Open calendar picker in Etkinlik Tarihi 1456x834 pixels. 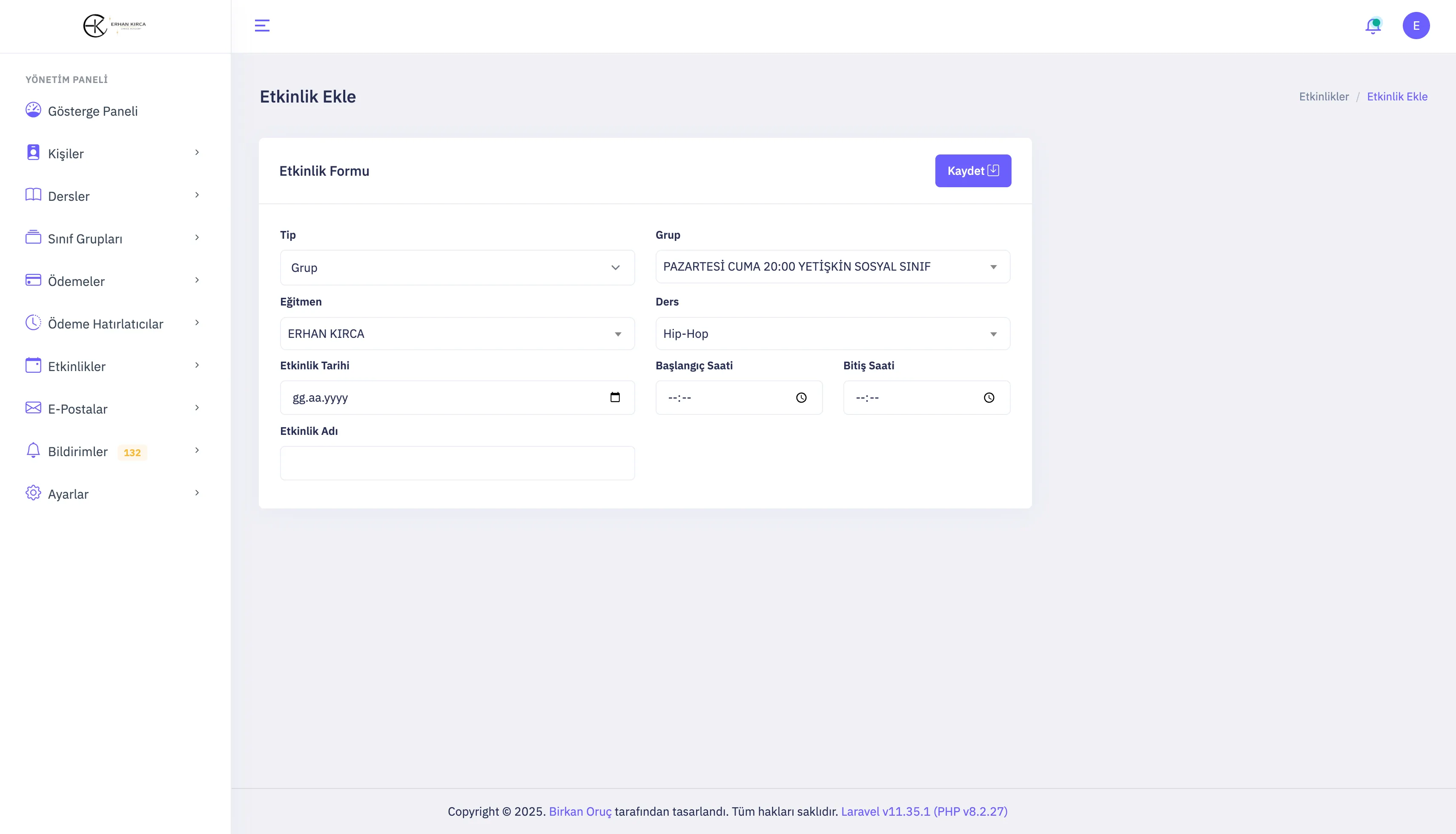(x=615, y=397)
